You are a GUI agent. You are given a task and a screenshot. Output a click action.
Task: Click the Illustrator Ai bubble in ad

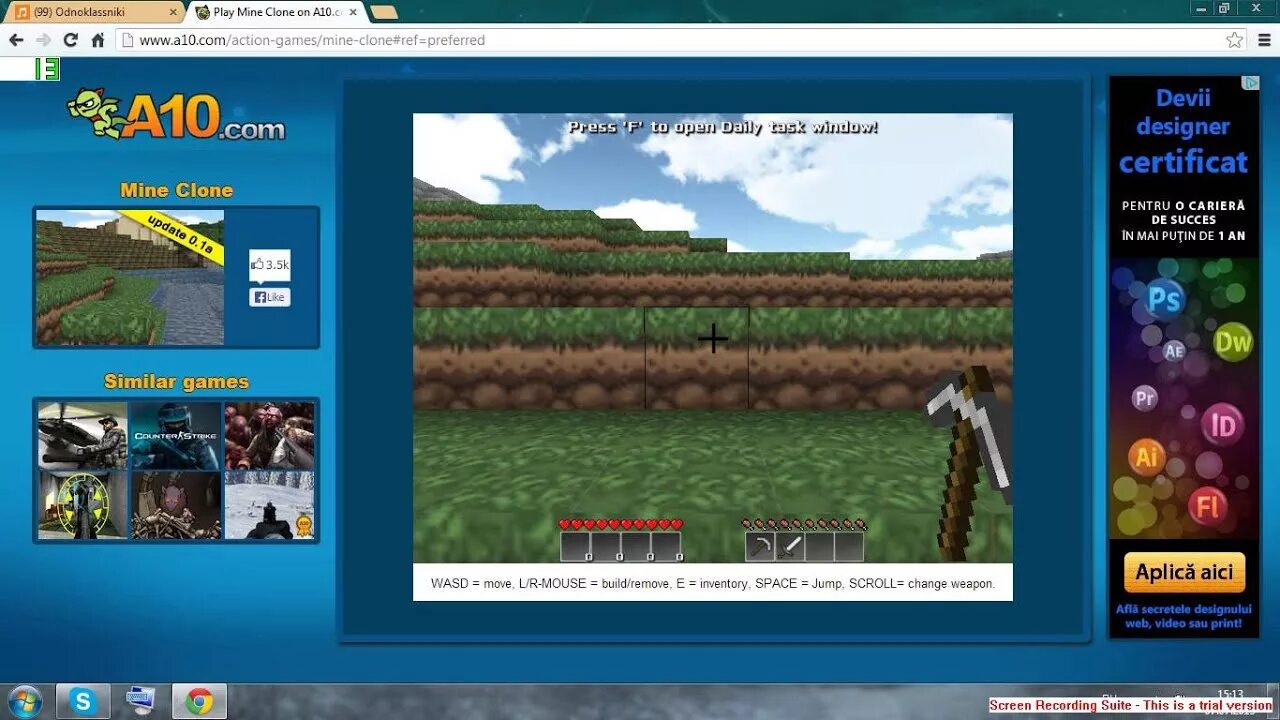pos(1147,458)
